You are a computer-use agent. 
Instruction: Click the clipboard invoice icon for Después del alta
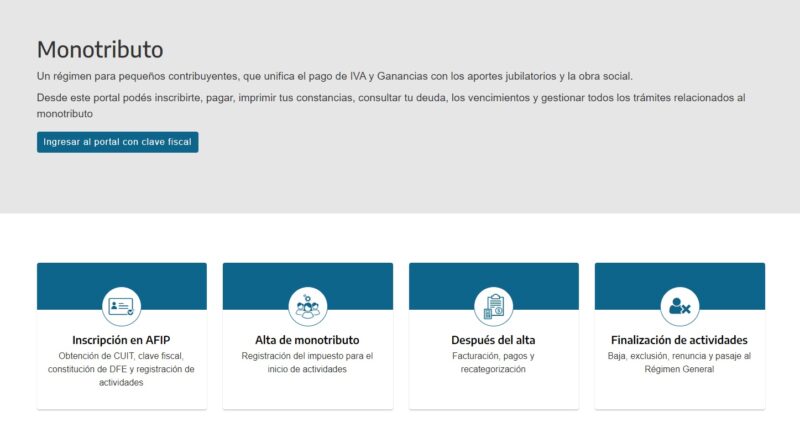493,307
